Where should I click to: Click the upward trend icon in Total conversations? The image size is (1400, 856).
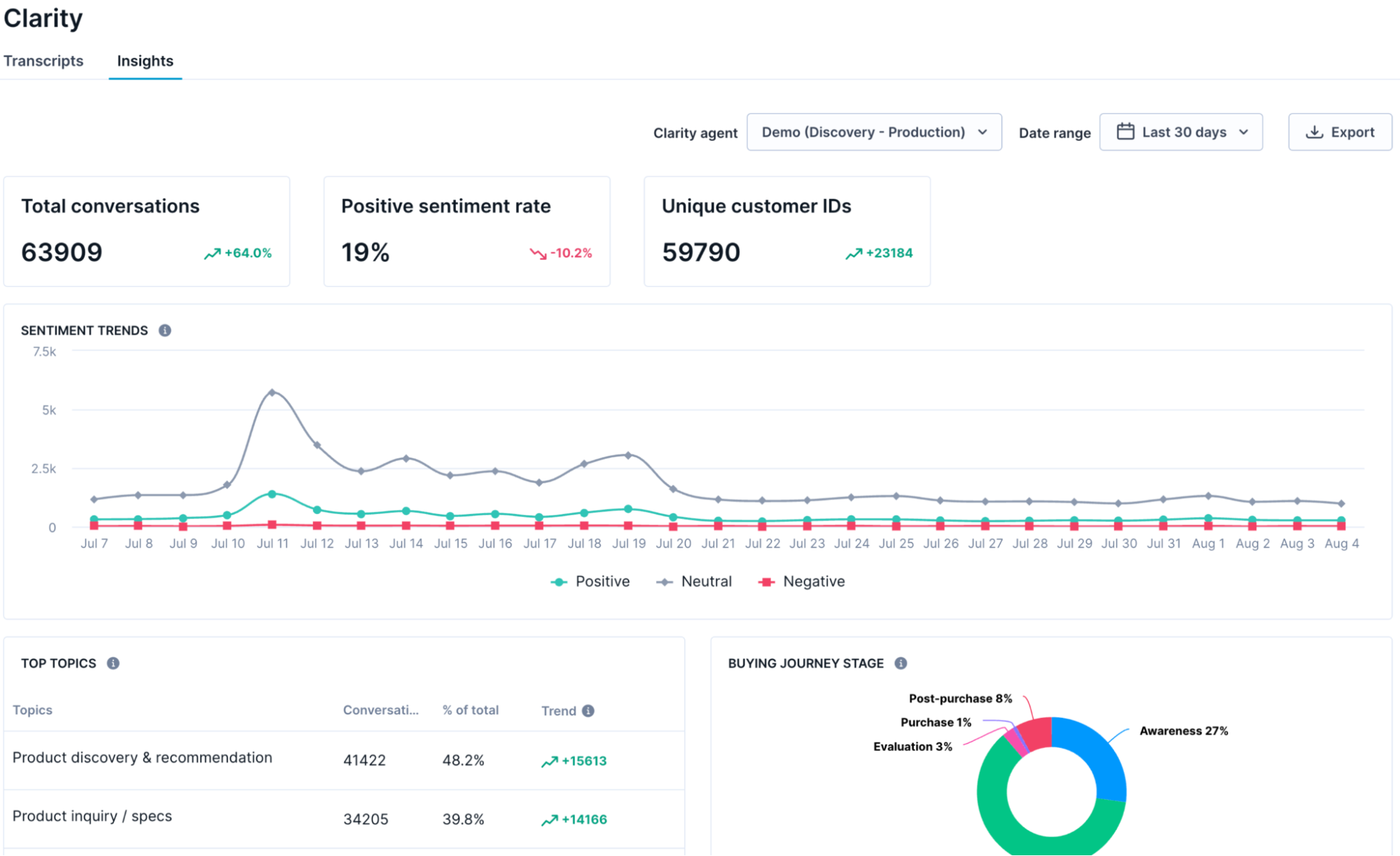[212, 254]
